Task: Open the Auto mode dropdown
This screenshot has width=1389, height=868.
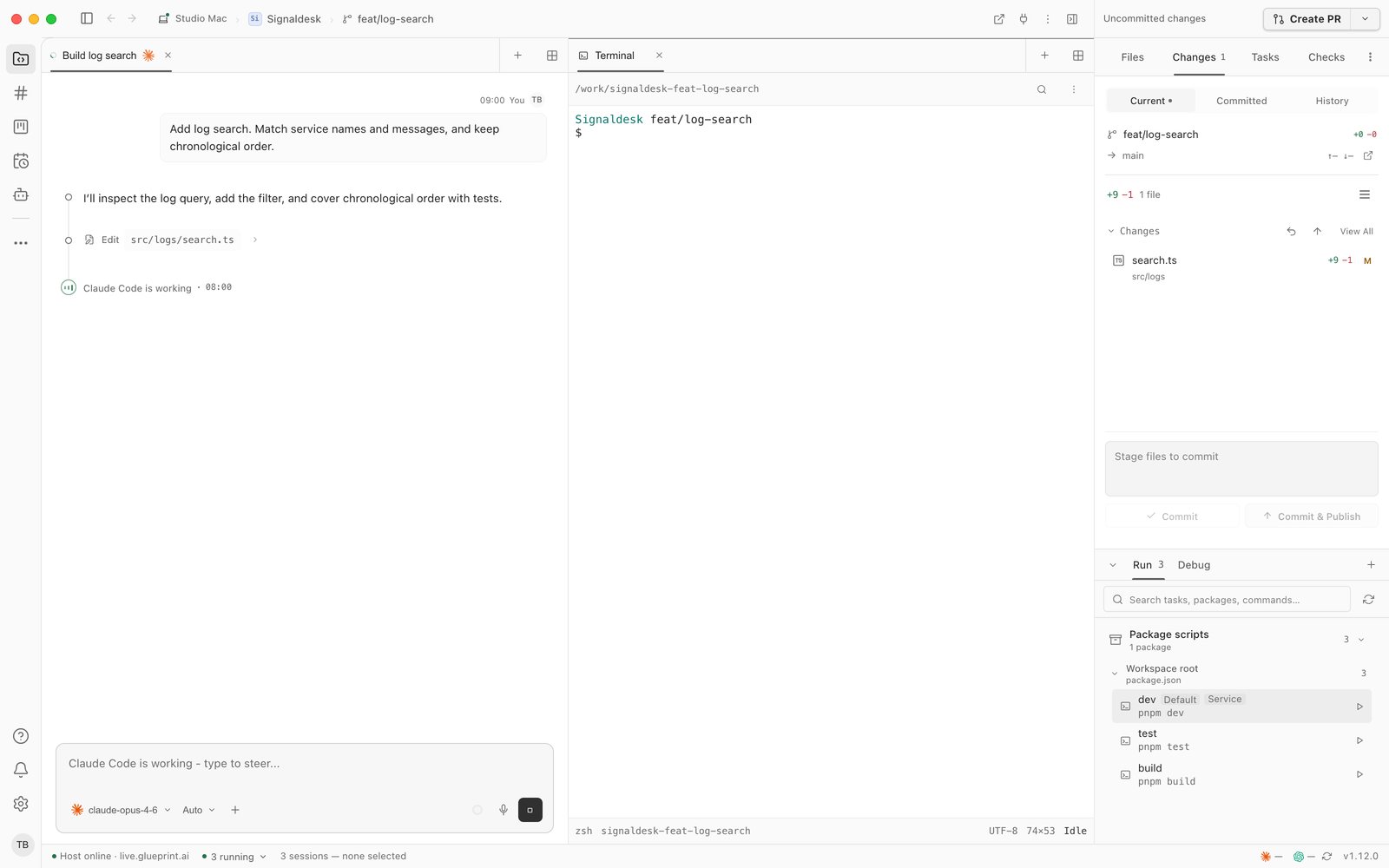Action: tap(199, 810)
